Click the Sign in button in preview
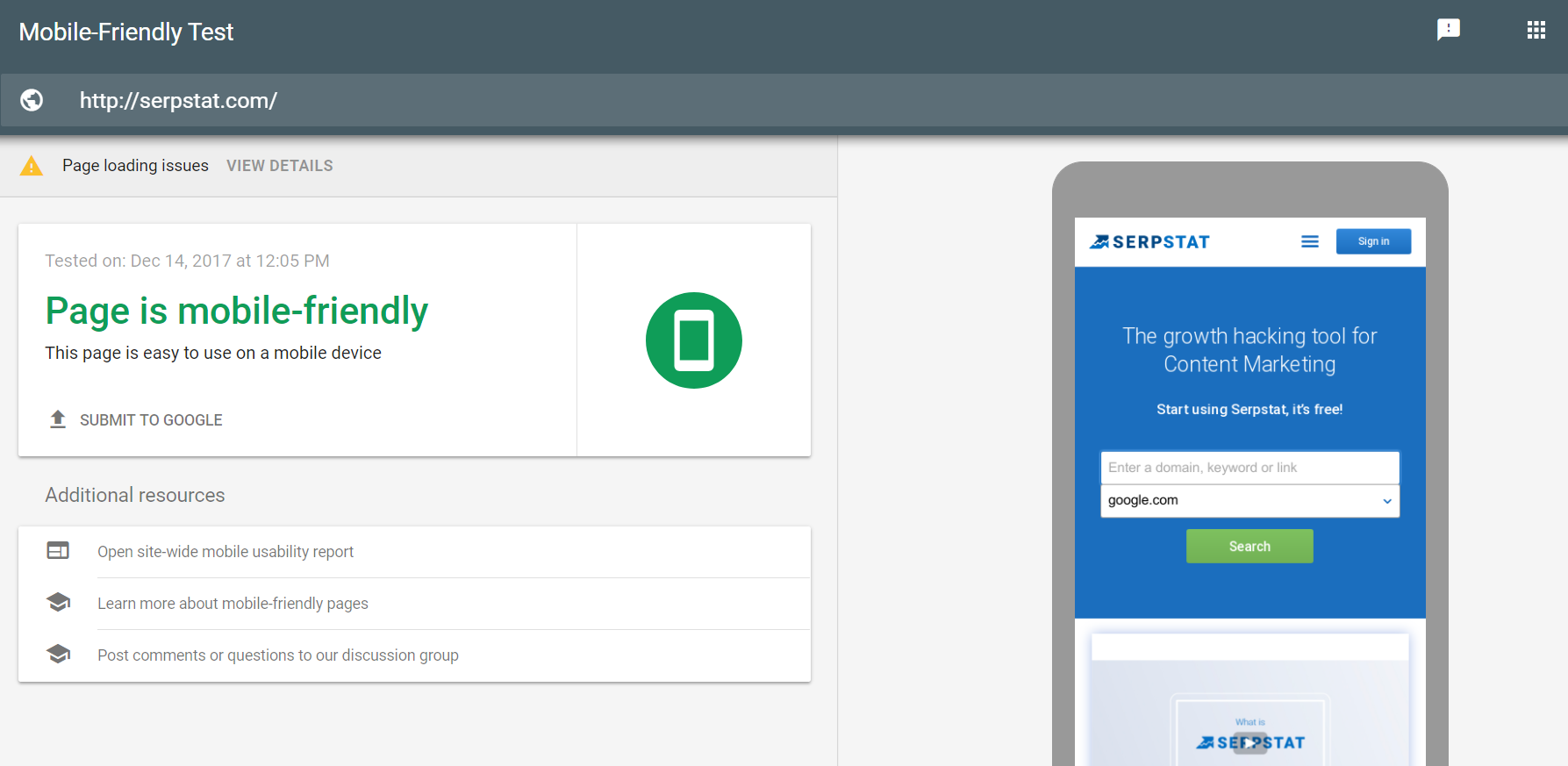The image size is (1568, 766). (x=1373, y=241)
